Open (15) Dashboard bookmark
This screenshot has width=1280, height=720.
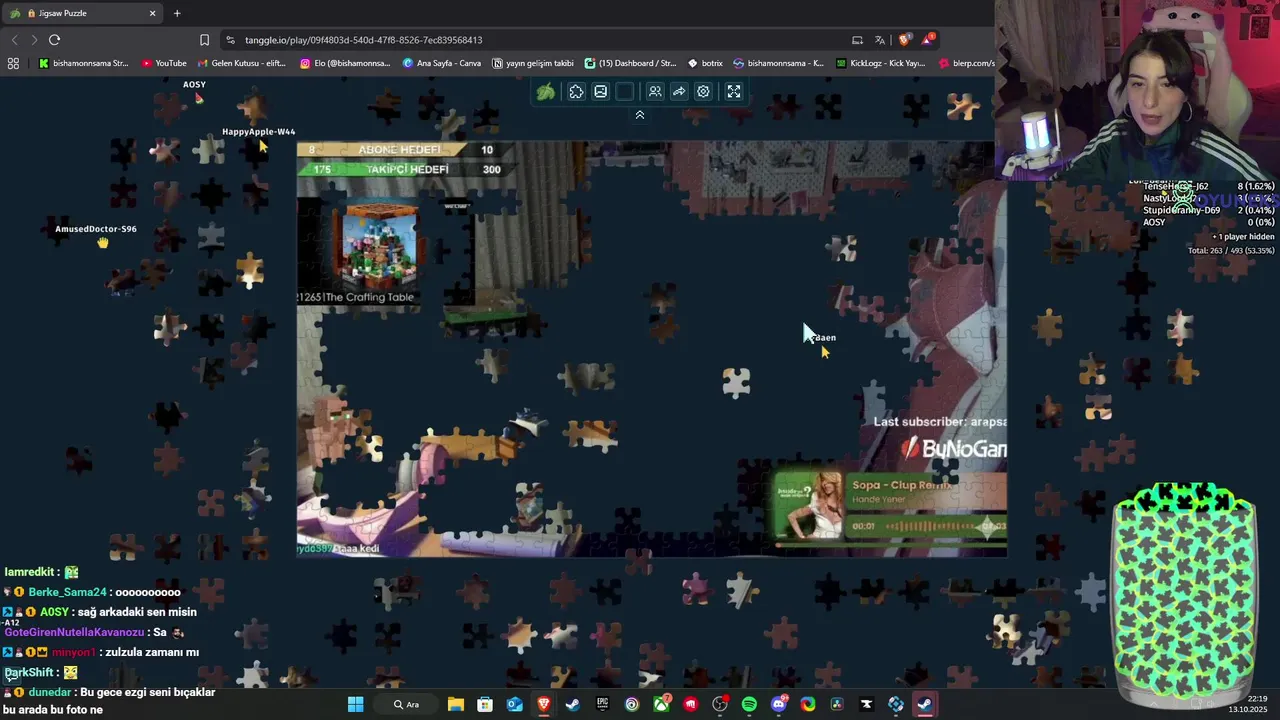tap(630, 63)
